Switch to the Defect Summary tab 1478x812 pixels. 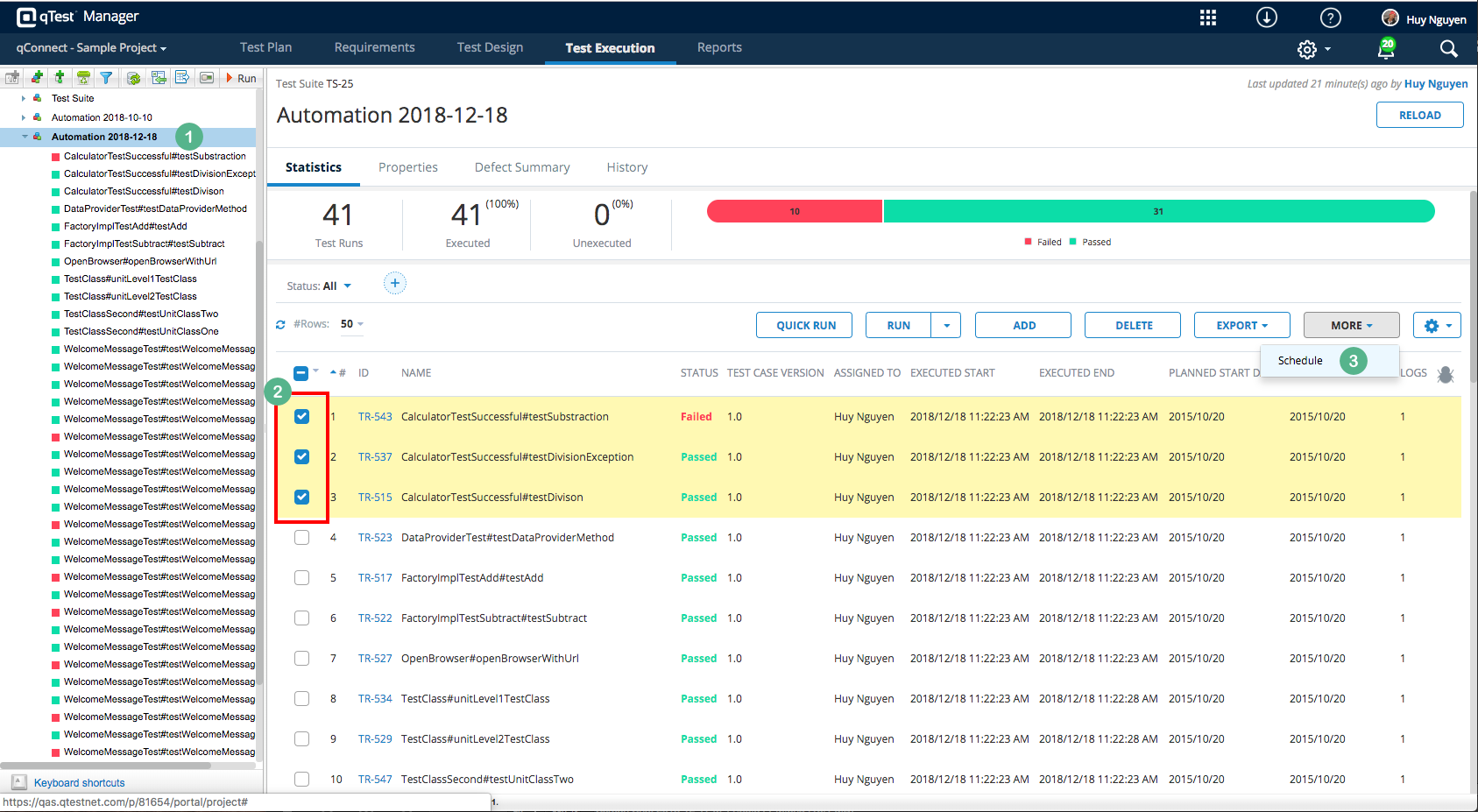tap(522, 167)
